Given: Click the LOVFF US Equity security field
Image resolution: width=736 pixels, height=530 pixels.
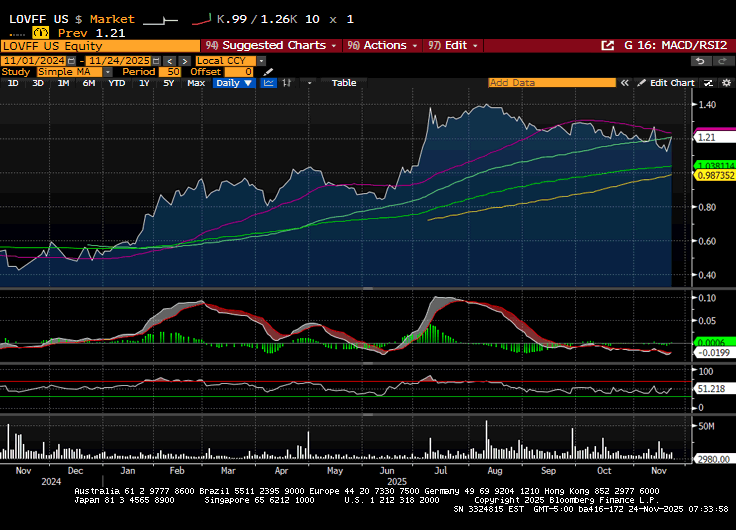Looking at the screenshot, I should [x=100, y=46].
